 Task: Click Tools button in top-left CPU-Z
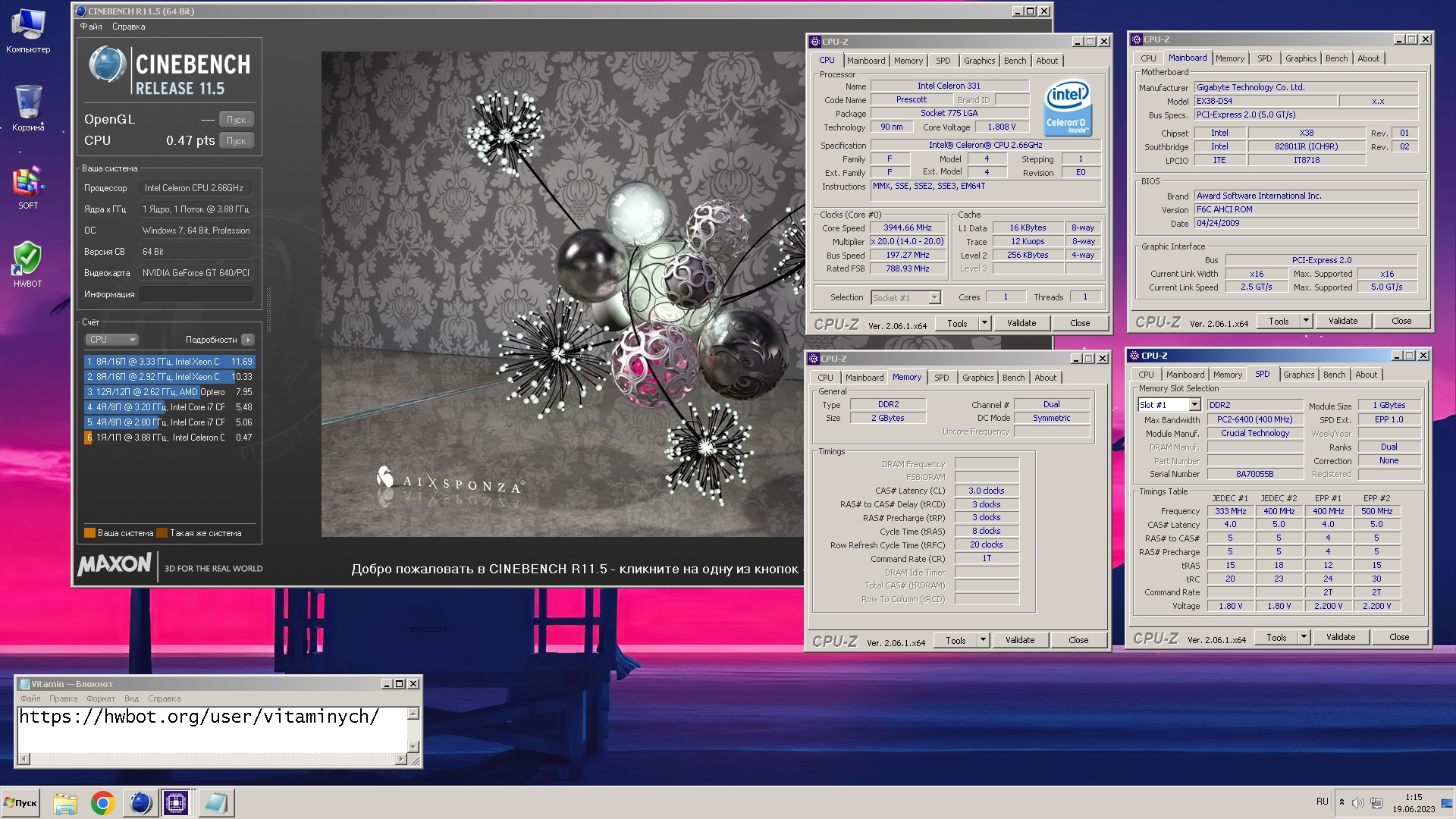tap(957, 323)
